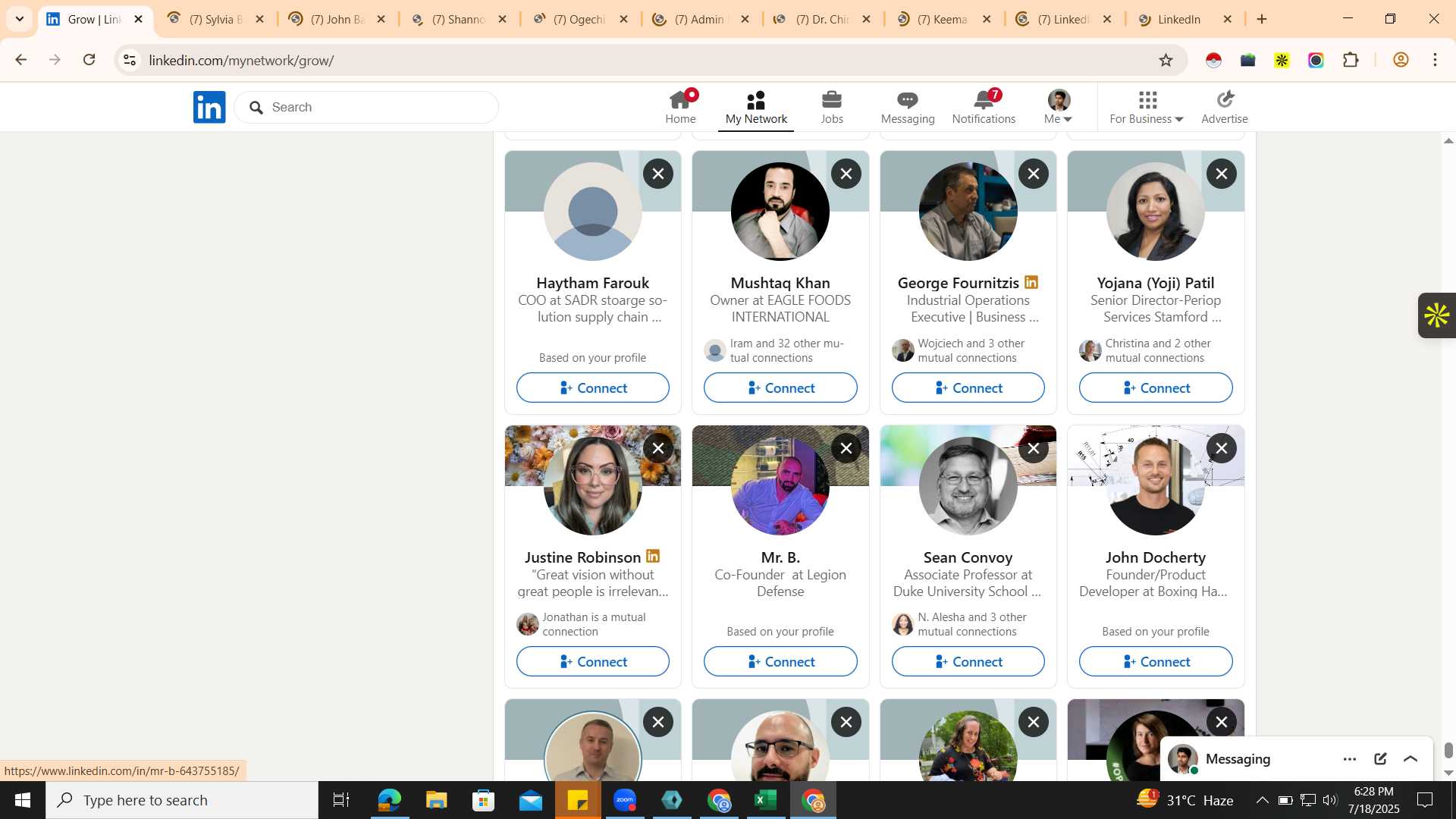Open the Windows notification center icon
The width and height of the screenshot is (1456, 819).
coord(1425,800)
